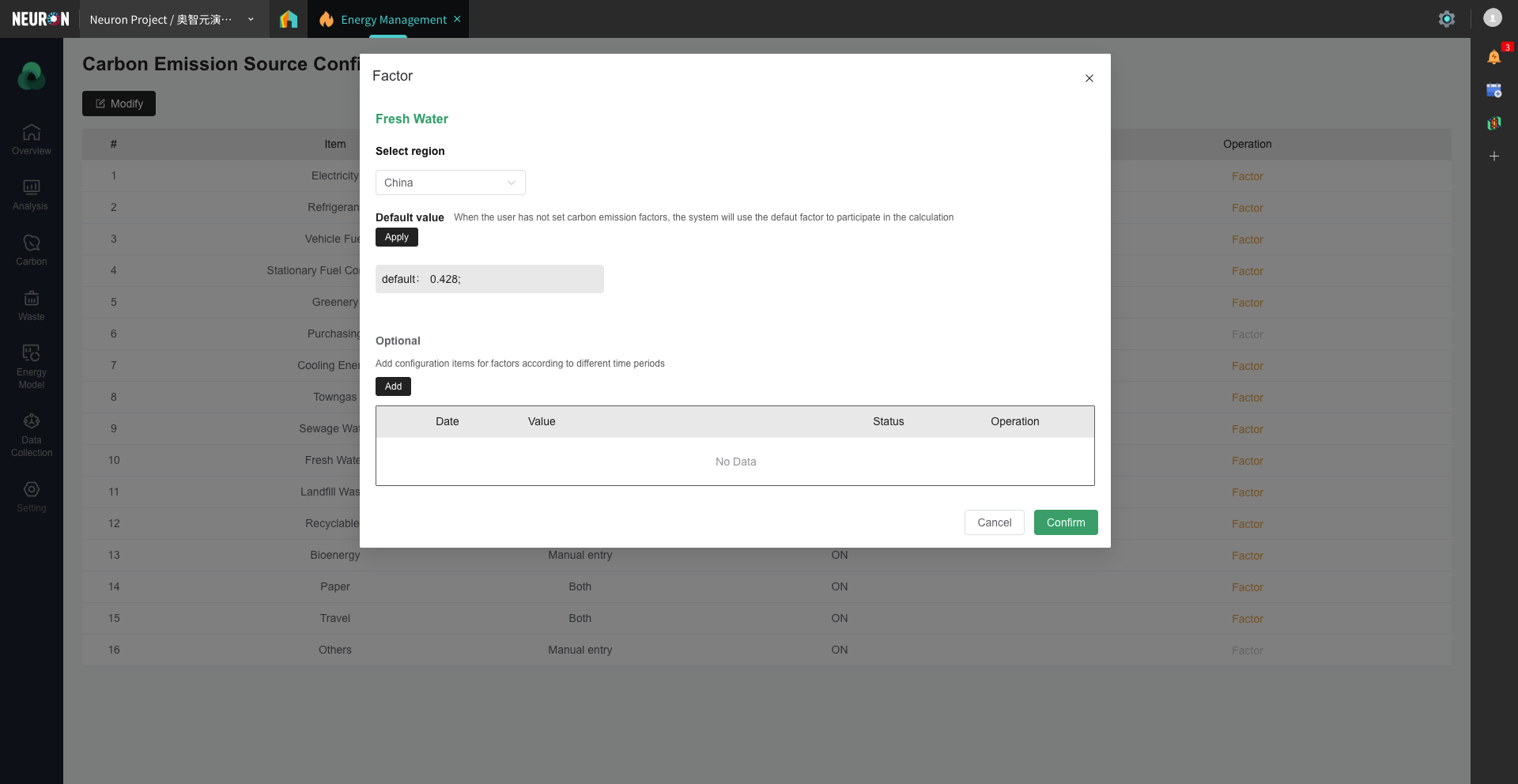Viewport: 1518px width, 784px height.
Task: Click the Add configuration button
Action: pos(394,386)
